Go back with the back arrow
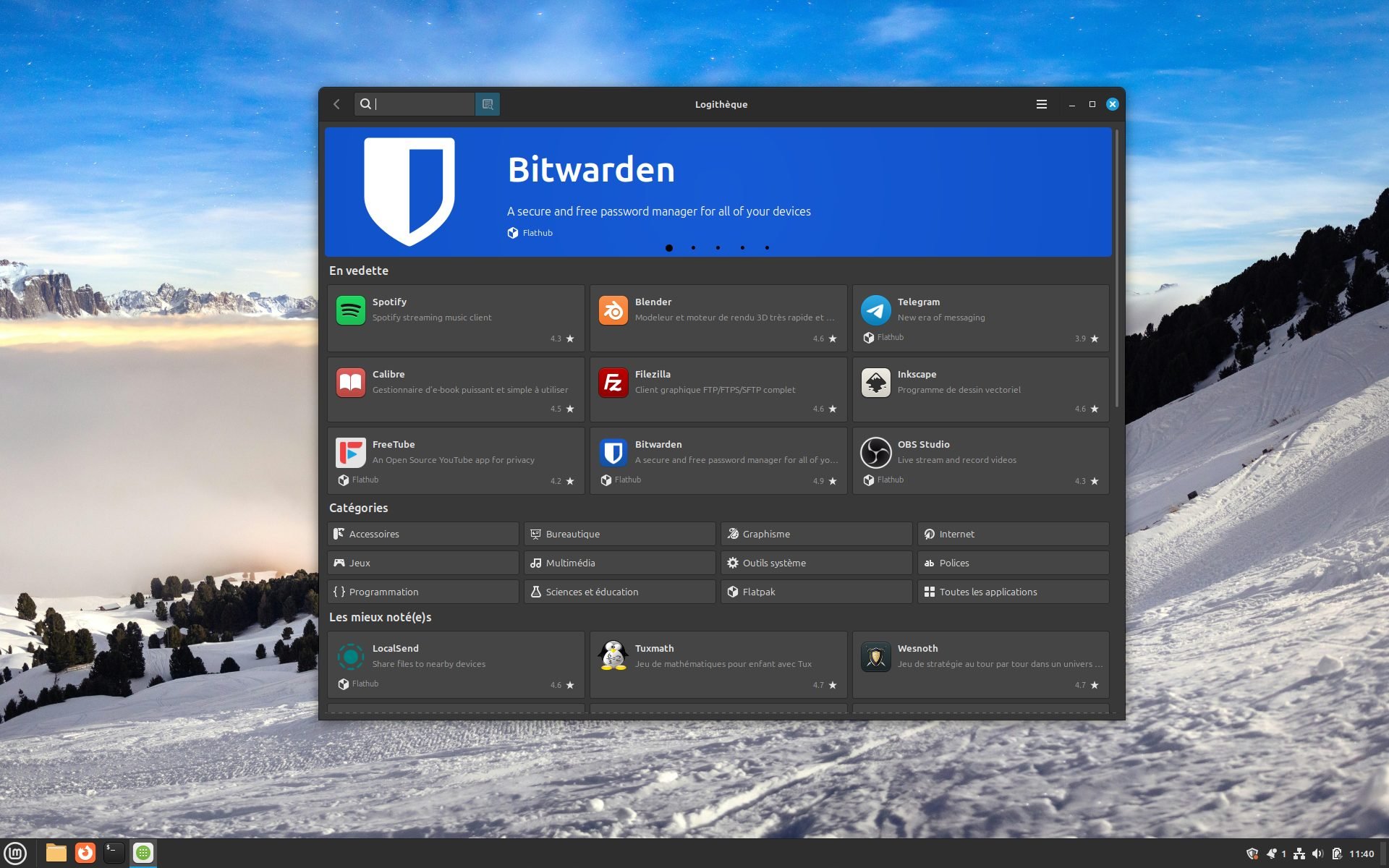This screenshot has width=1389, height=868. tap(336, 104)
